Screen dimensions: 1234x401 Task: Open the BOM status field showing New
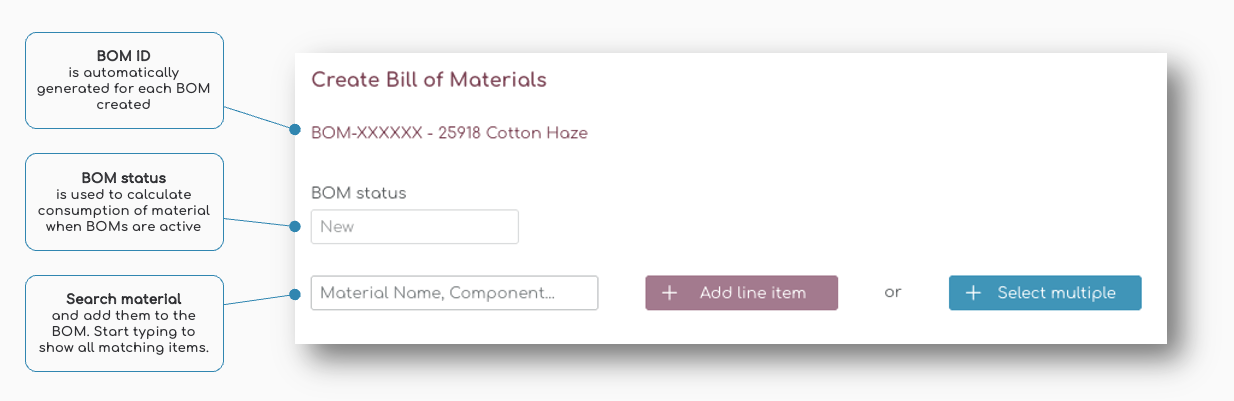(414, 227)
